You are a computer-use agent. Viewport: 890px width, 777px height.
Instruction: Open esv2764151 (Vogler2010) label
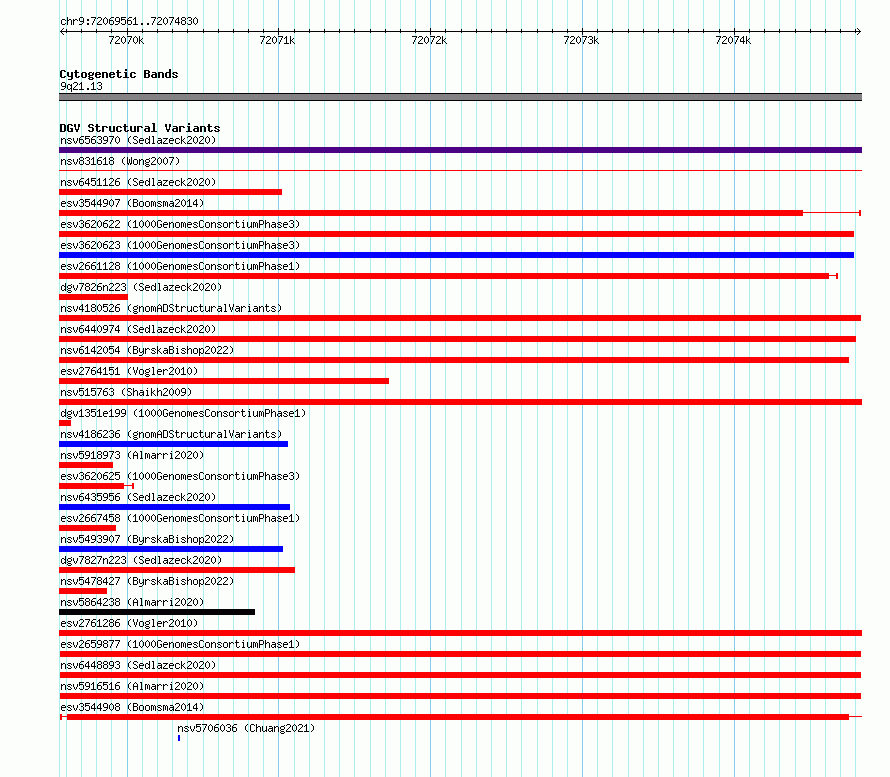pyautogui.click(x=129, y=371)
